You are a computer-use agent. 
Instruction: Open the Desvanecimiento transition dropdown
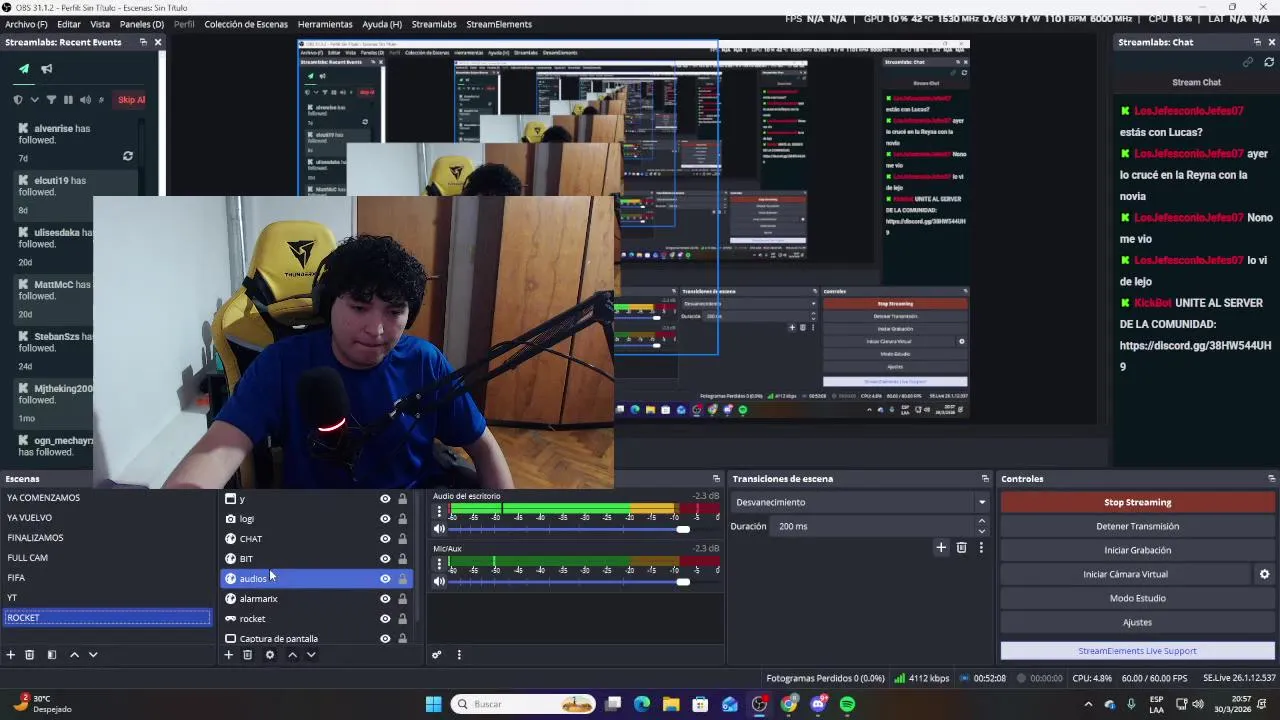(x=860, y=502)
